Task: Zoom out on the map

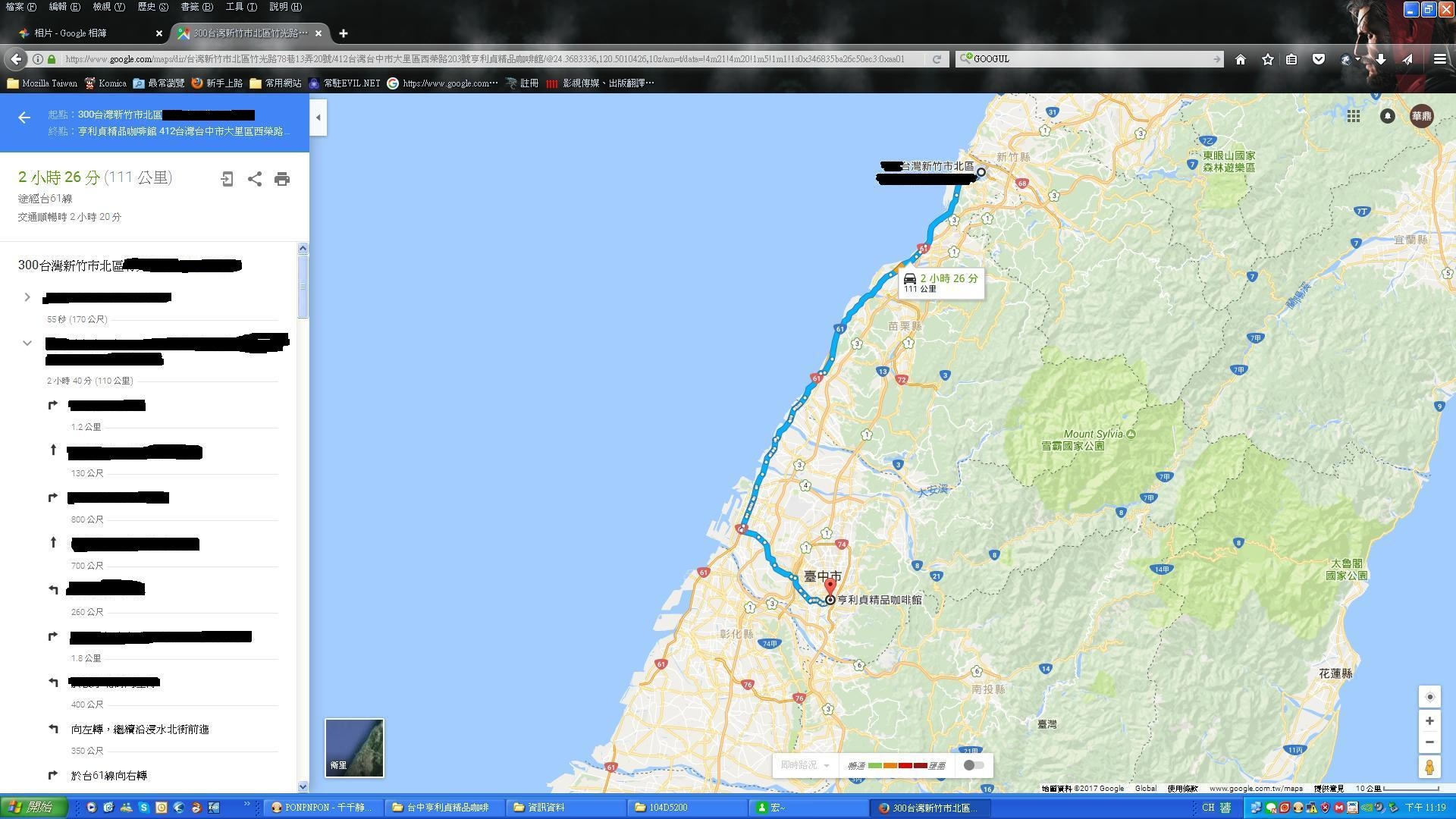Action: click(x=1429, y=742)
